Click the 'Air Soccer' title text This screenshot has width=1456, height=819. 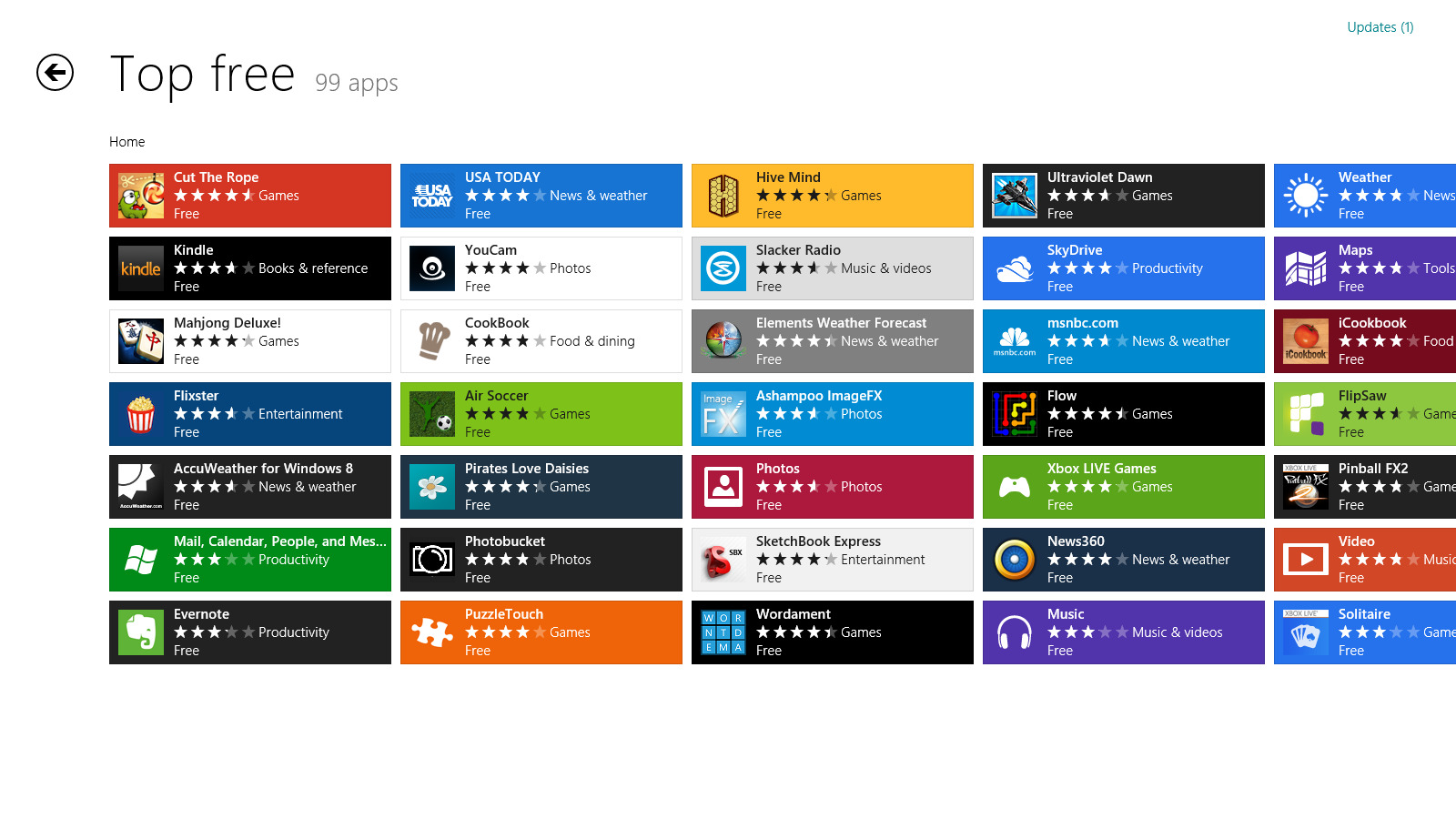496,396
